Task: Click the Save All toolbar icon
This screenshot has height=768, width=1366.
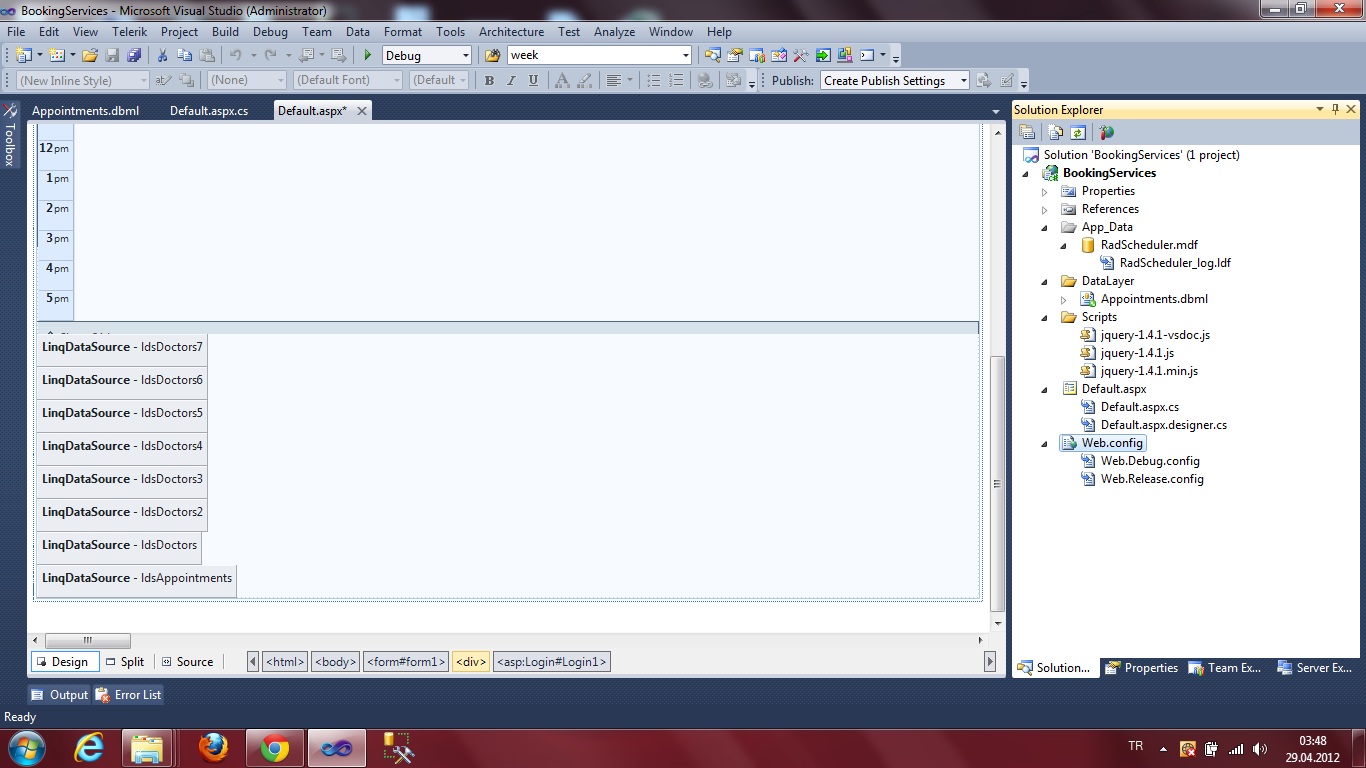Action: point(134,56)
